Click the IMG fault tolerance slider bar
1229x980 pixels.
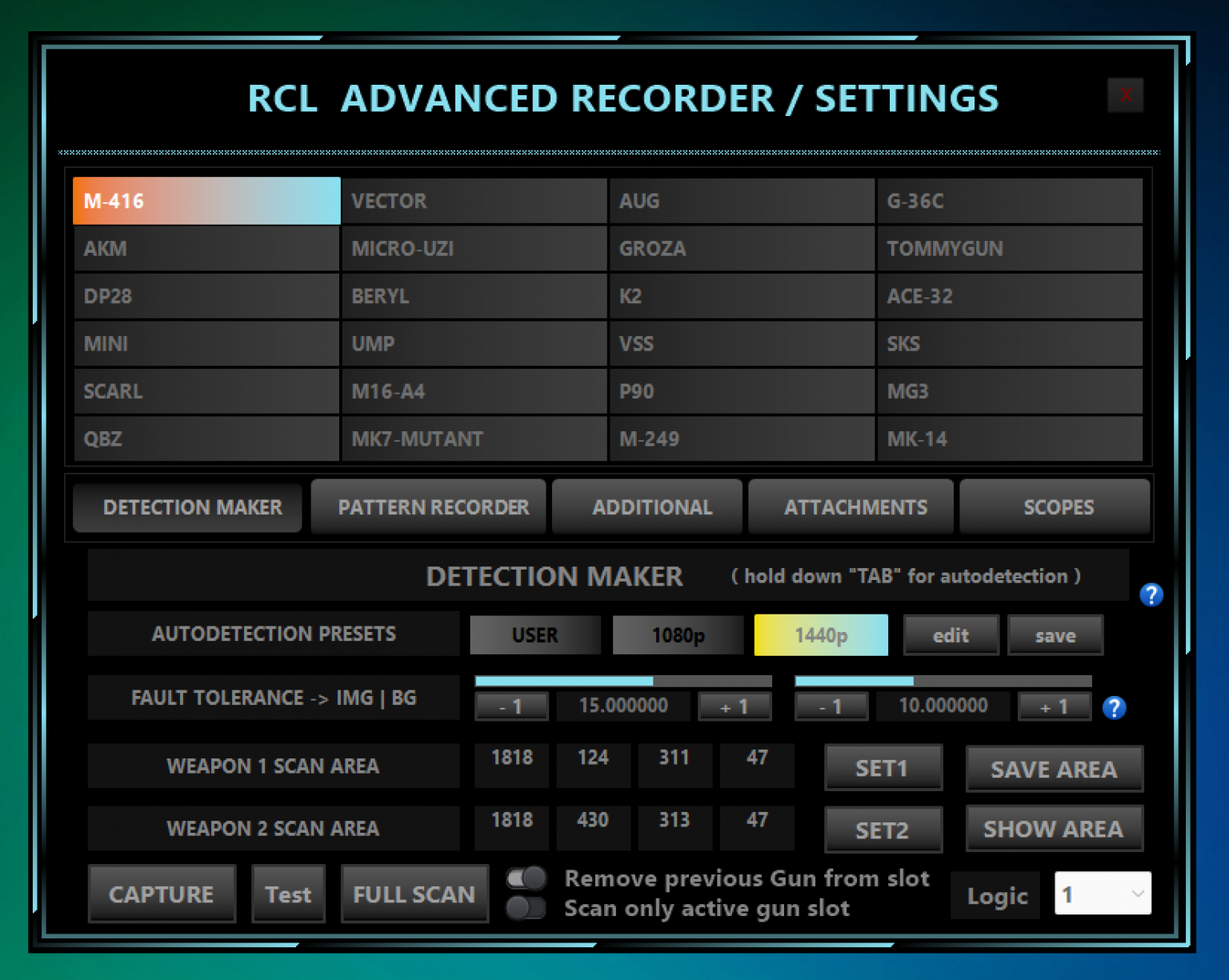[x=623, y=681]
